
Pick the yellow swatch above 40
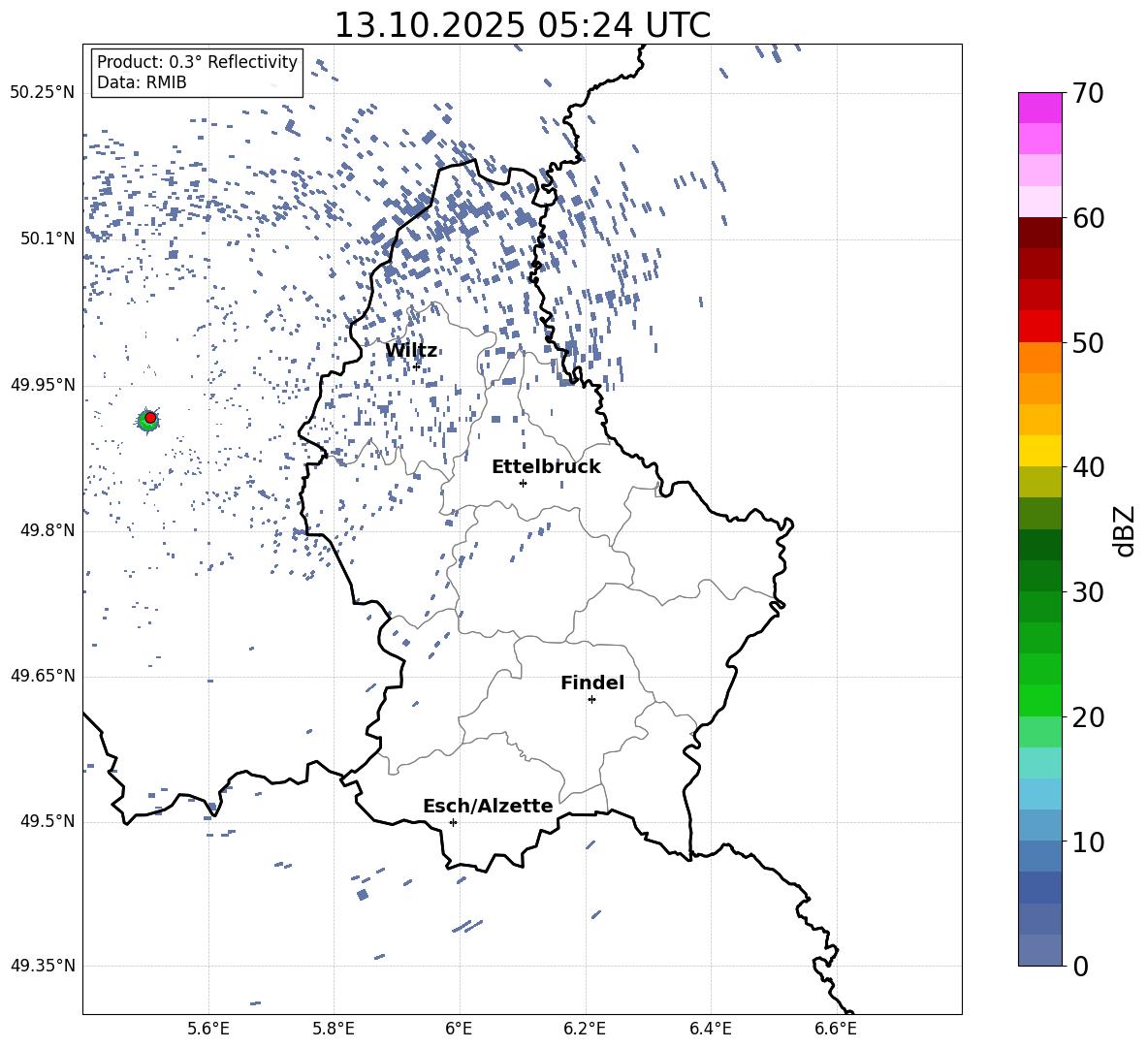(x=1039, y=451)
